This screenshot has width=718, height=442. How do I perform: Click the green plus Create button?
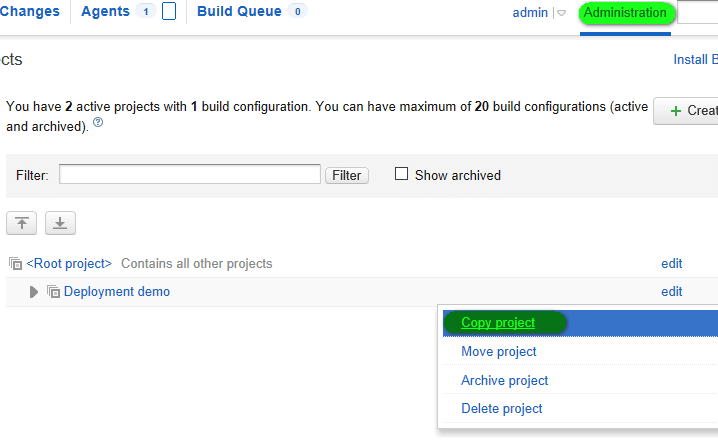coord(686,110)
